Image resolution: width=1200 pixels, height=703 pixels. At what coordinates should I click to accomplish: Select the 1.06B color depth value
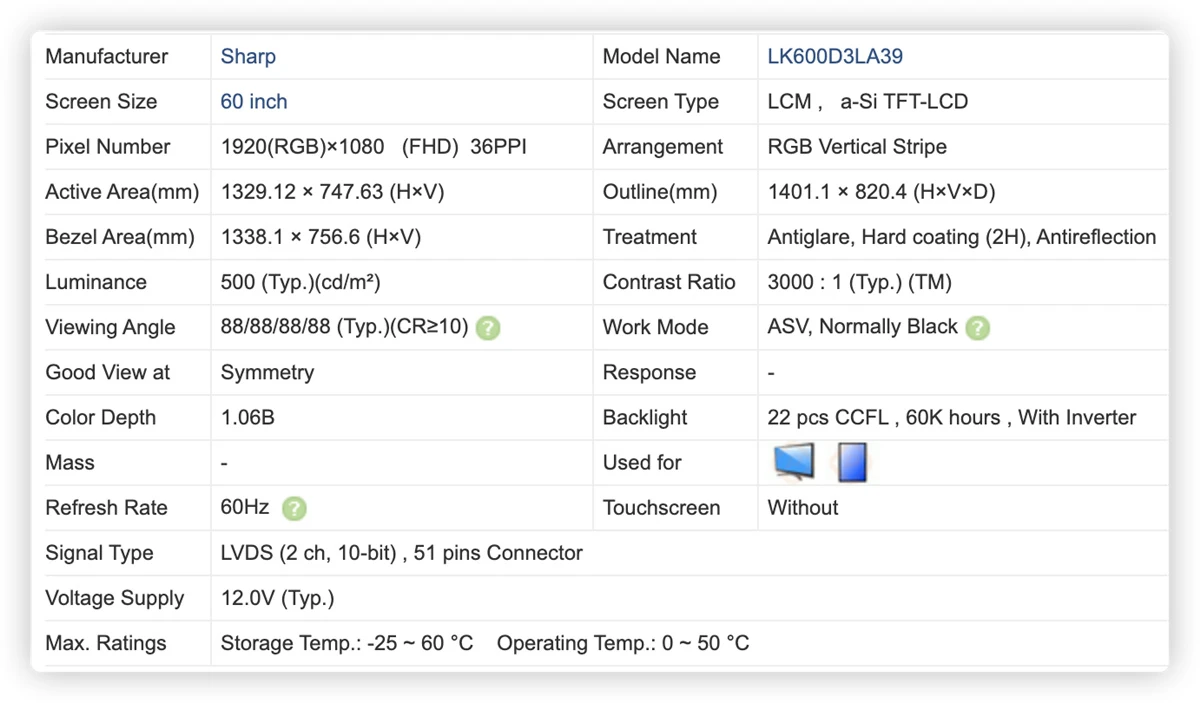pyautogui.click(x=248, y=417)
